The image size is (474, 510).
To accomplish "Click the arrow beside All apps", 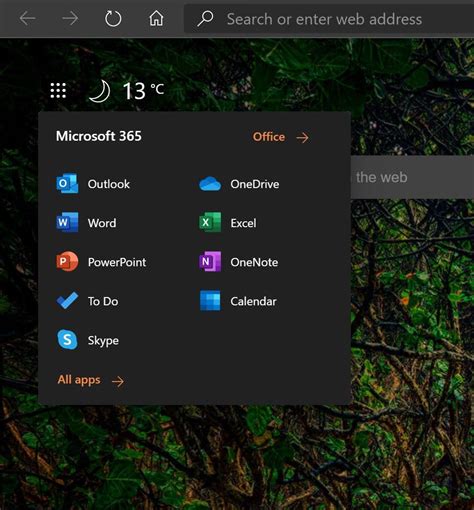I will point(118,381).
